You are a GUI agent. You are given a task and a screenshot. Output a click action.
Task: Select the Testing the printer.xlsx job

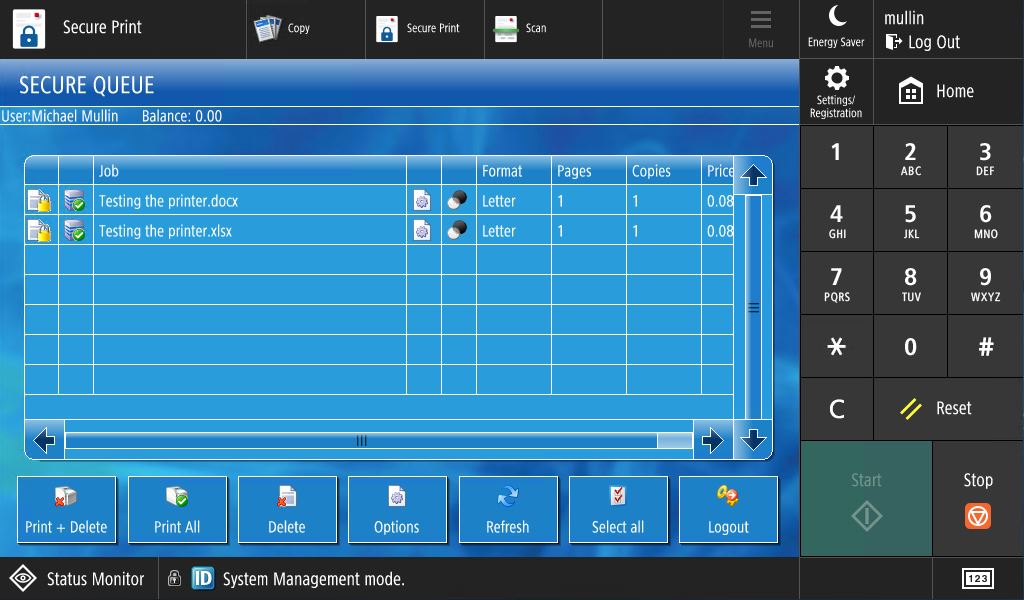point(165,231)
